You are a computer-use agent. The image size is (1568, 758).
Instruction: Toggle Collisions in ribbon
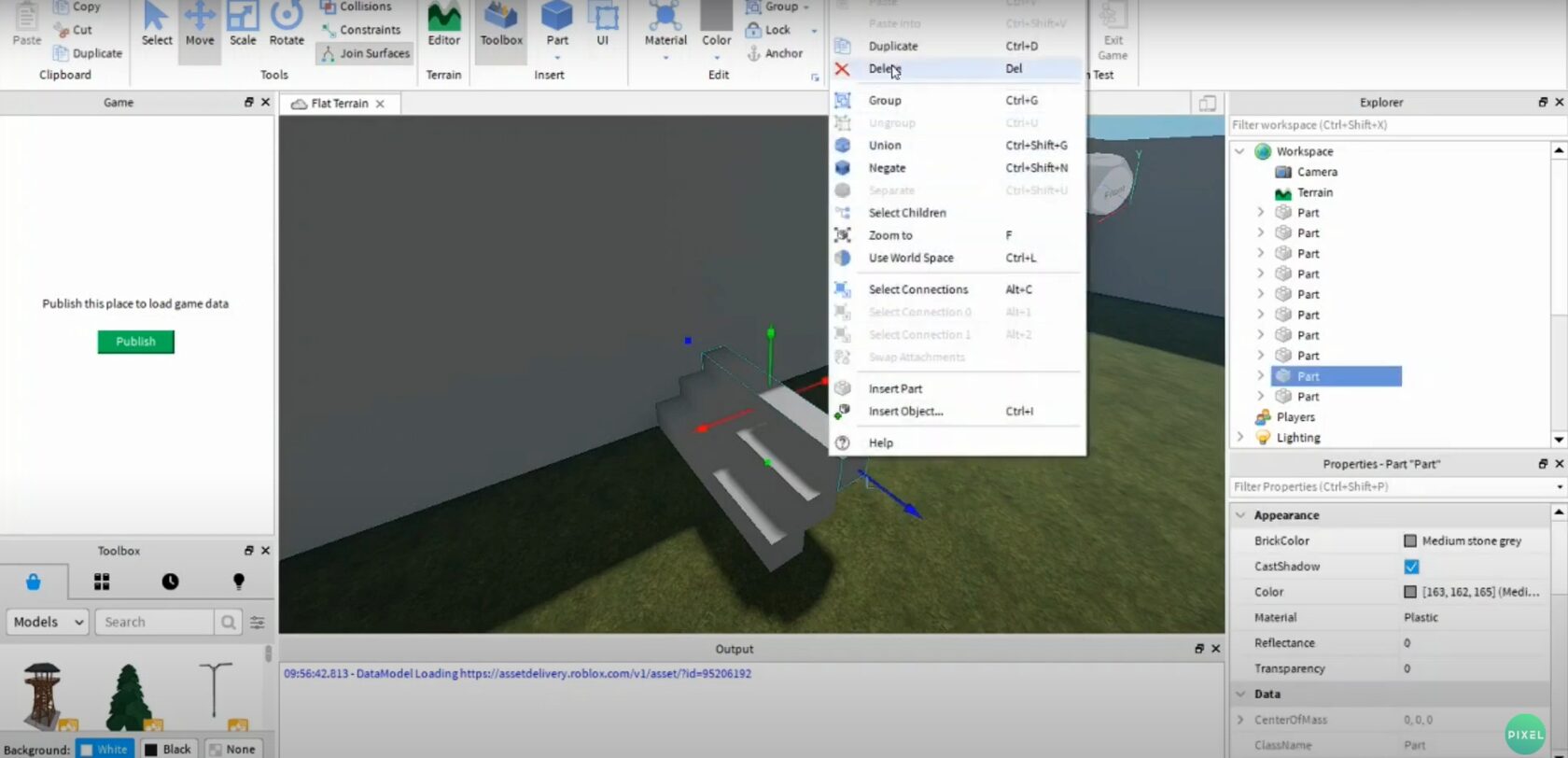pyautogui.click(x=356, y=7)
